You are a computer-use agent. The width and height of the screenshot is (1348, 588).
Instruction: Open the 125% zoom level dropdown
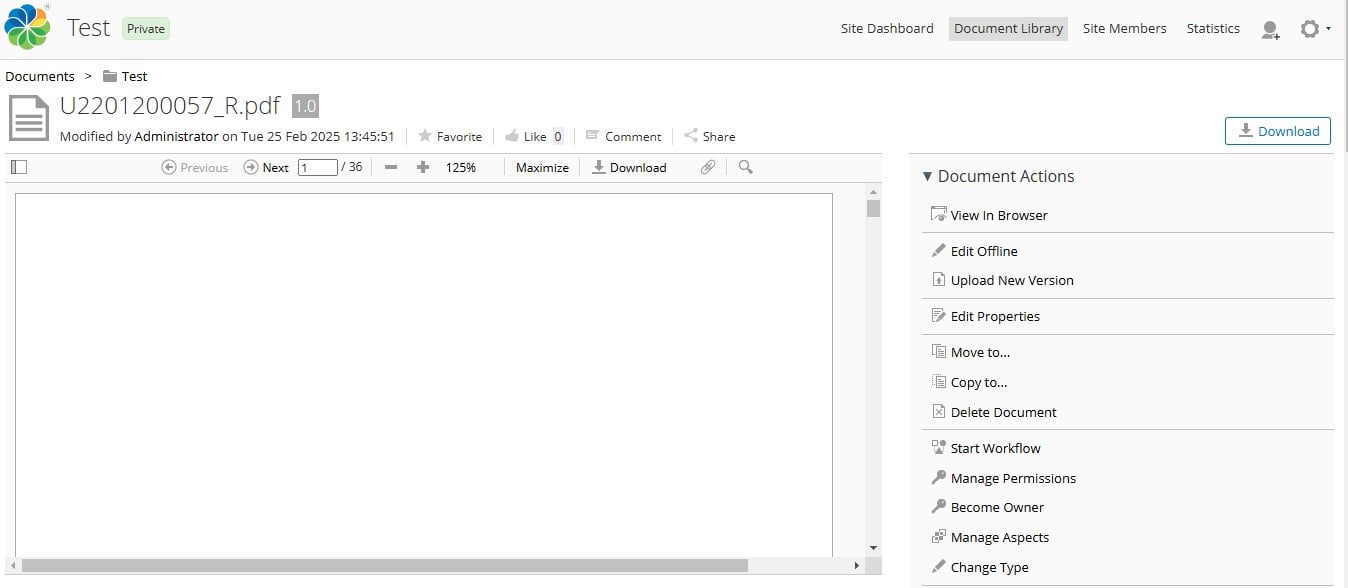pos(461,167)
